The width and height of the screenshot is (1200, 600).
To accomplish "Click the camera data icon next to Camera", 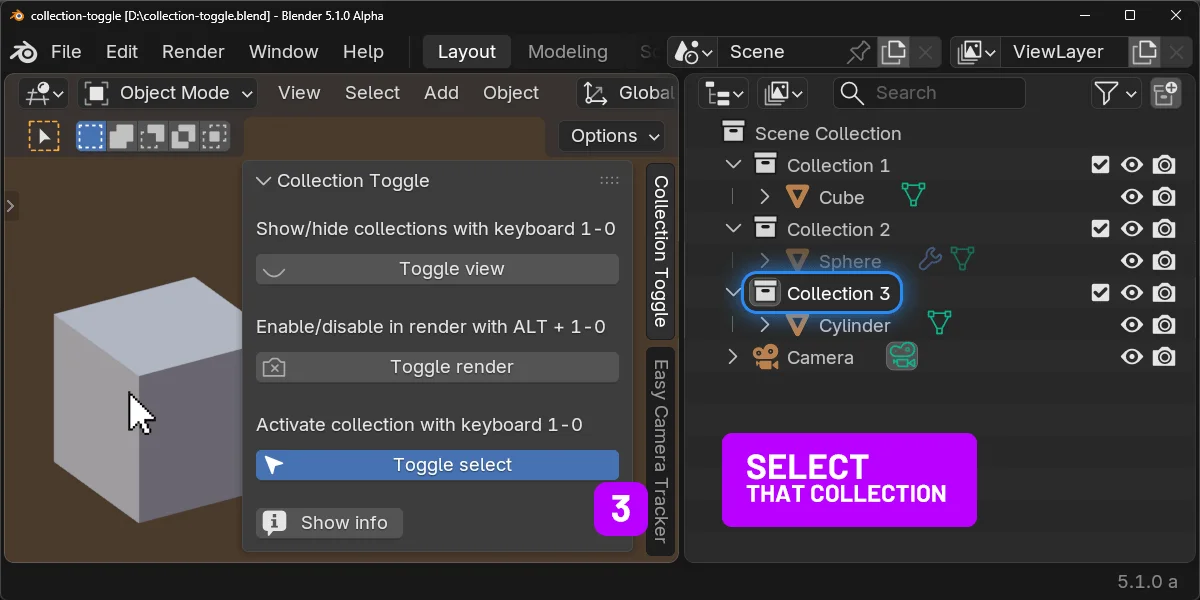I will [901, 356].
